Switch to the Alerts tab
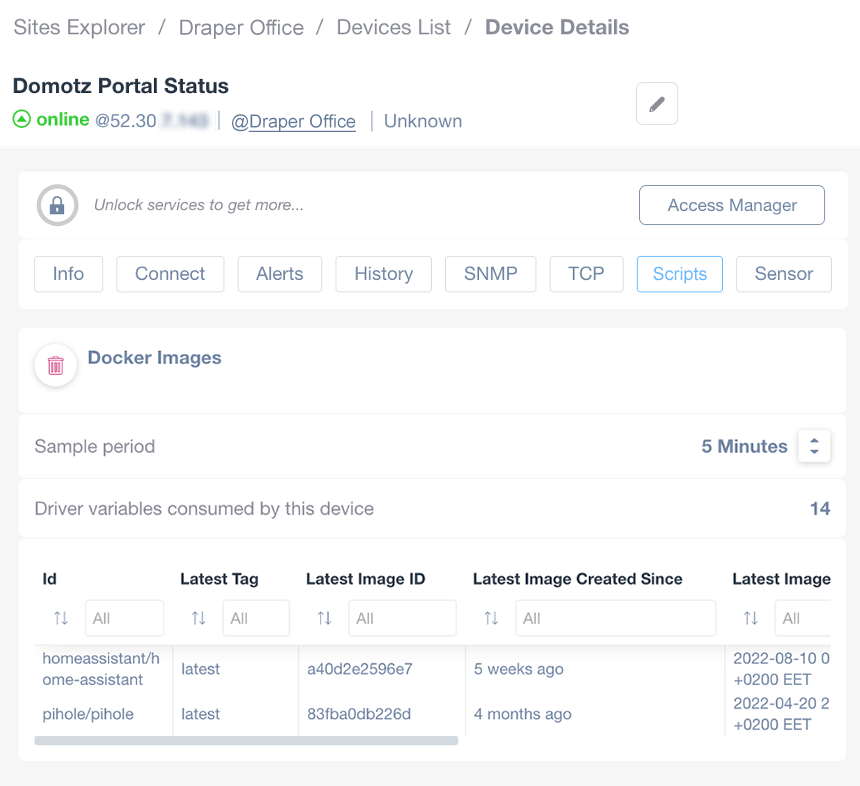Screen dimensions: 860x786 pyautogui.click(x=280, y=274)
